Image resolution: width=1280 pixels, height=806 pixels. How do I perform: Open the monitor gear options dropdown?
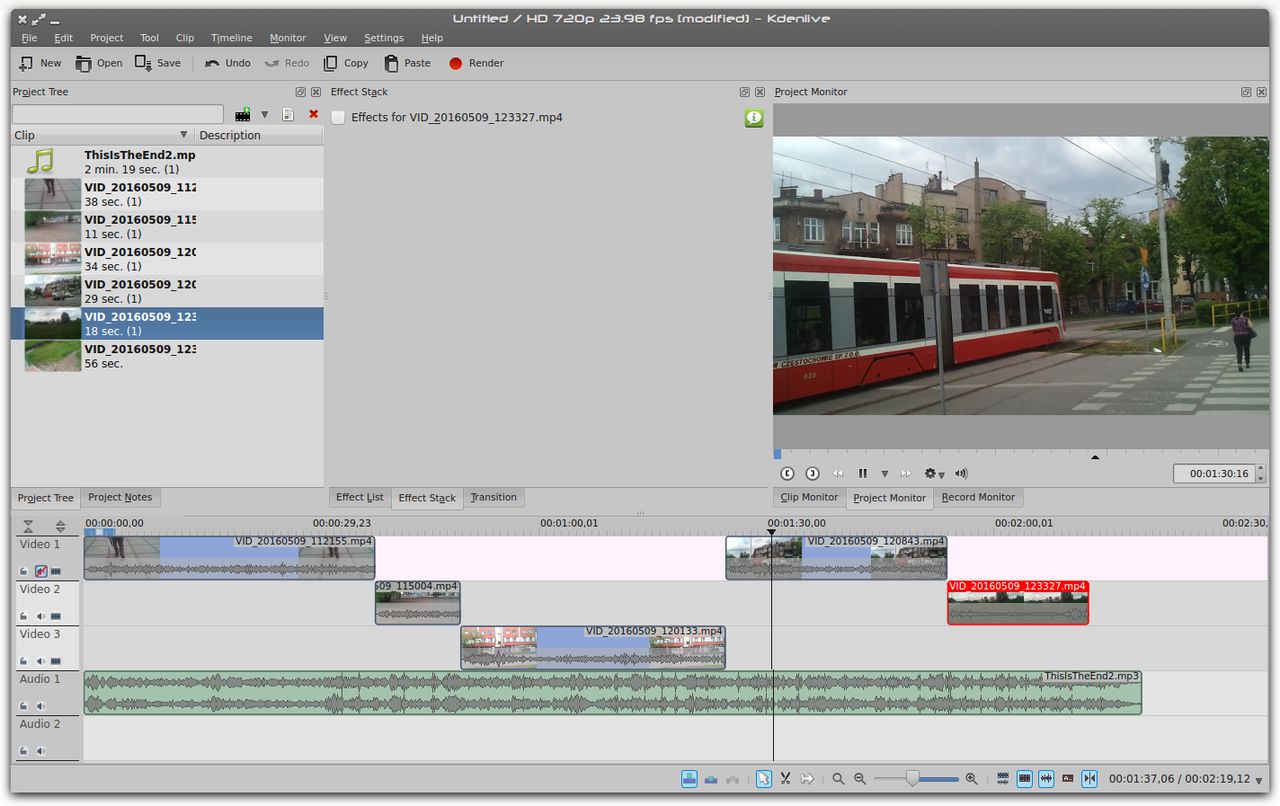click(x=934, y=473)
